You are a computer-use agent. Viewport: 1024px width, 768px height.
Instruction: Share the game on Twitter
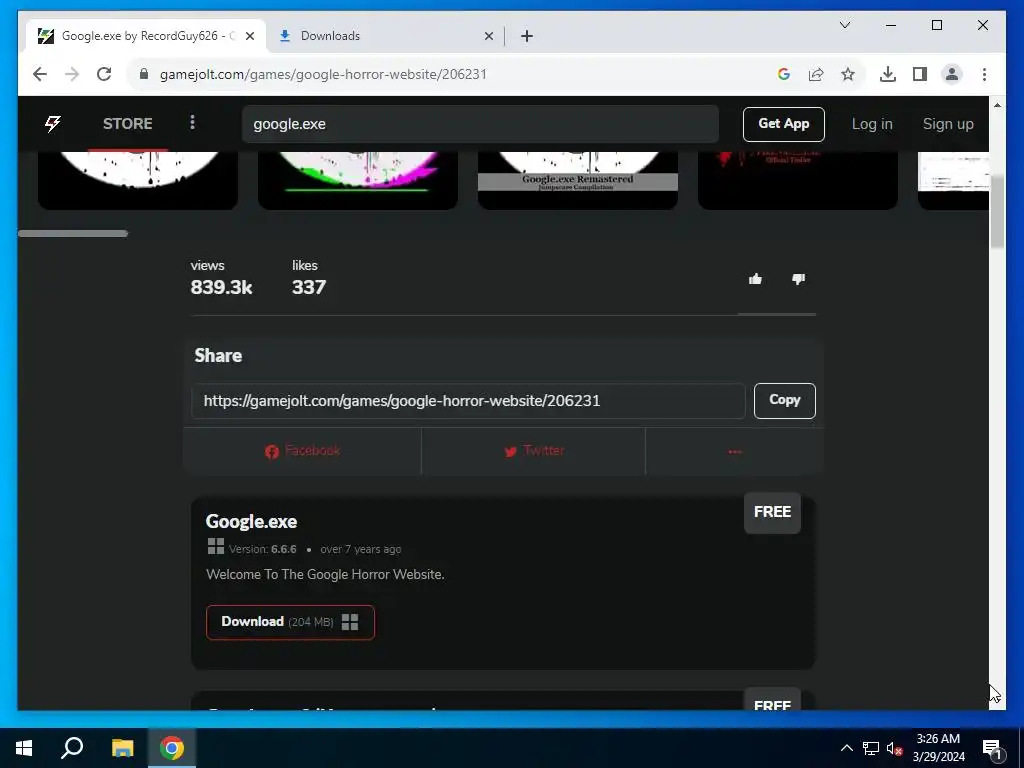(x=534, y=451)
